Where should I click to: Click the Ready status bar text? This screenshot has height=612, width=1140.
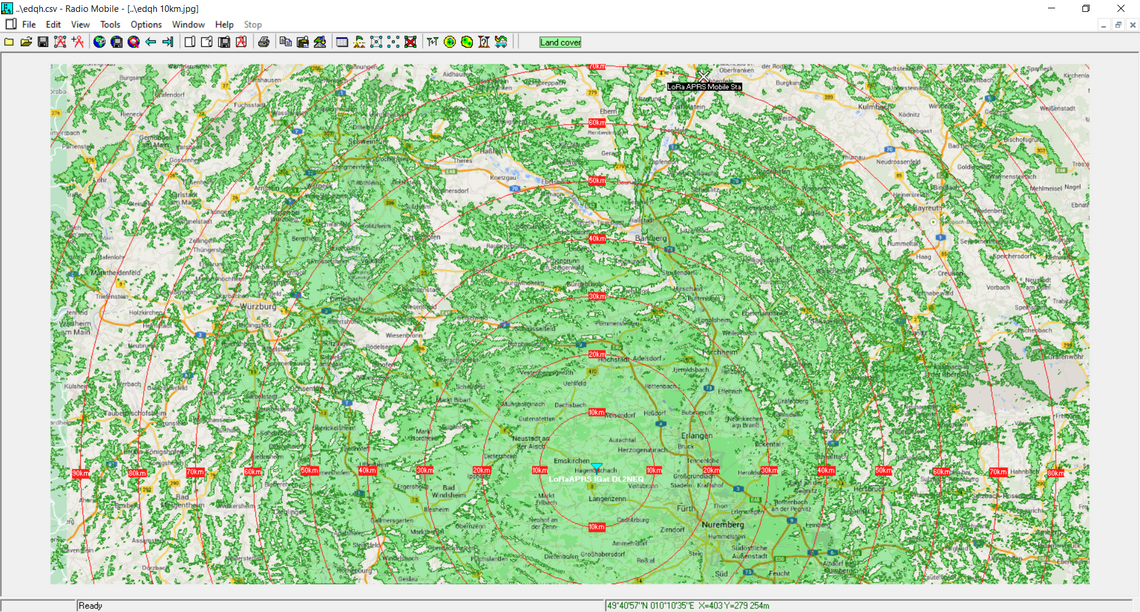click(x=90, y=605)
